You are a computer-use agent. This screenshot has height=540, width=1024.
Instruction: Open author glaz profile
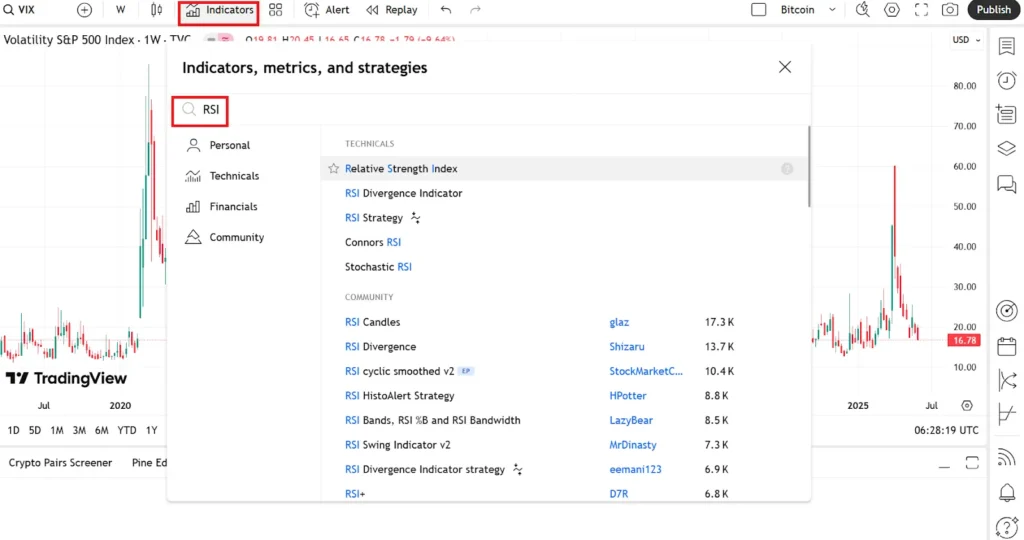[619, 322]
